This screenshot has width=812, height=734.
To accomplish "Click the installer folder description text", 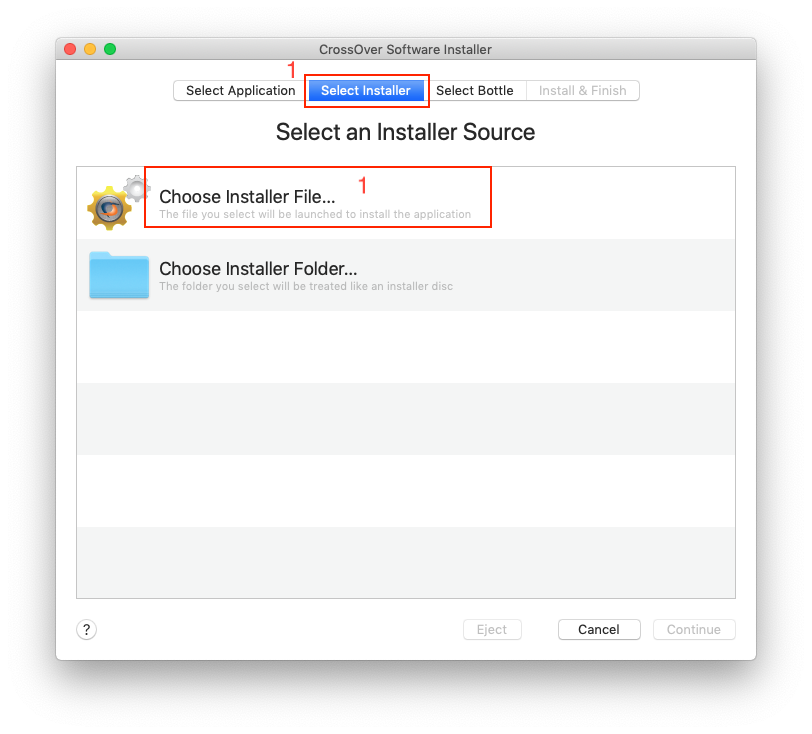I will [x=305, y=287].
